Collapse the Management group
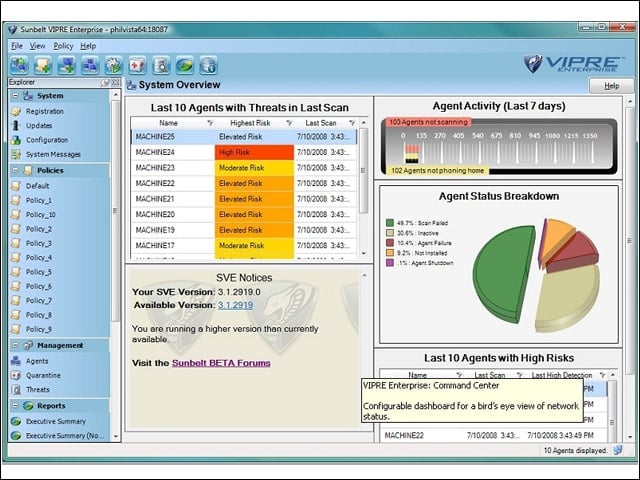This screenshot has width=640, height=480. 16,345
